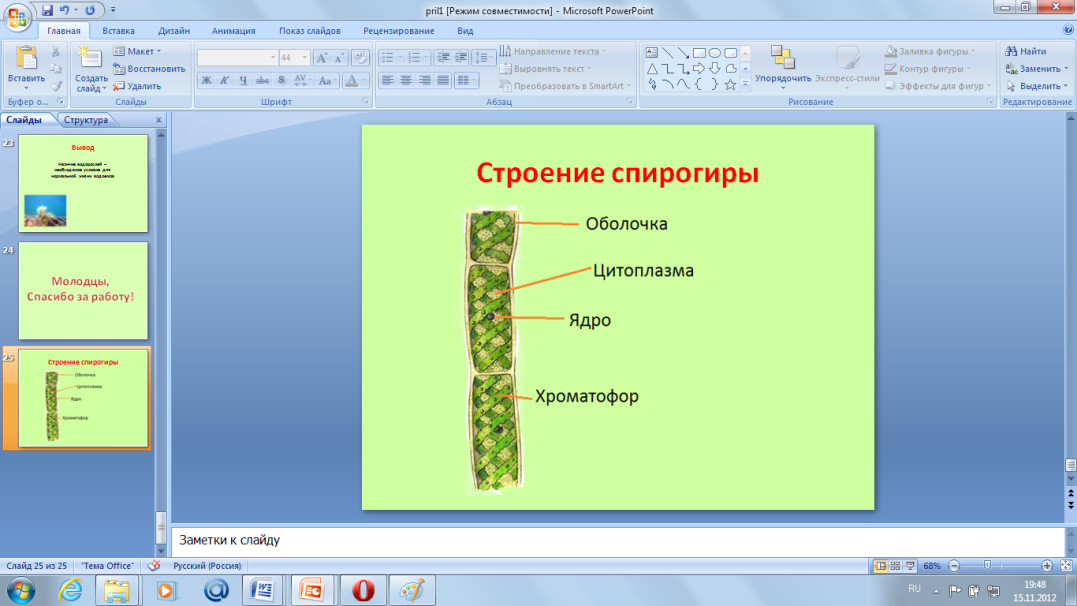The width and height of the screenshot is (1077, 606).
Task: Start slideshow view from status bar
Action: pos(910,566)
